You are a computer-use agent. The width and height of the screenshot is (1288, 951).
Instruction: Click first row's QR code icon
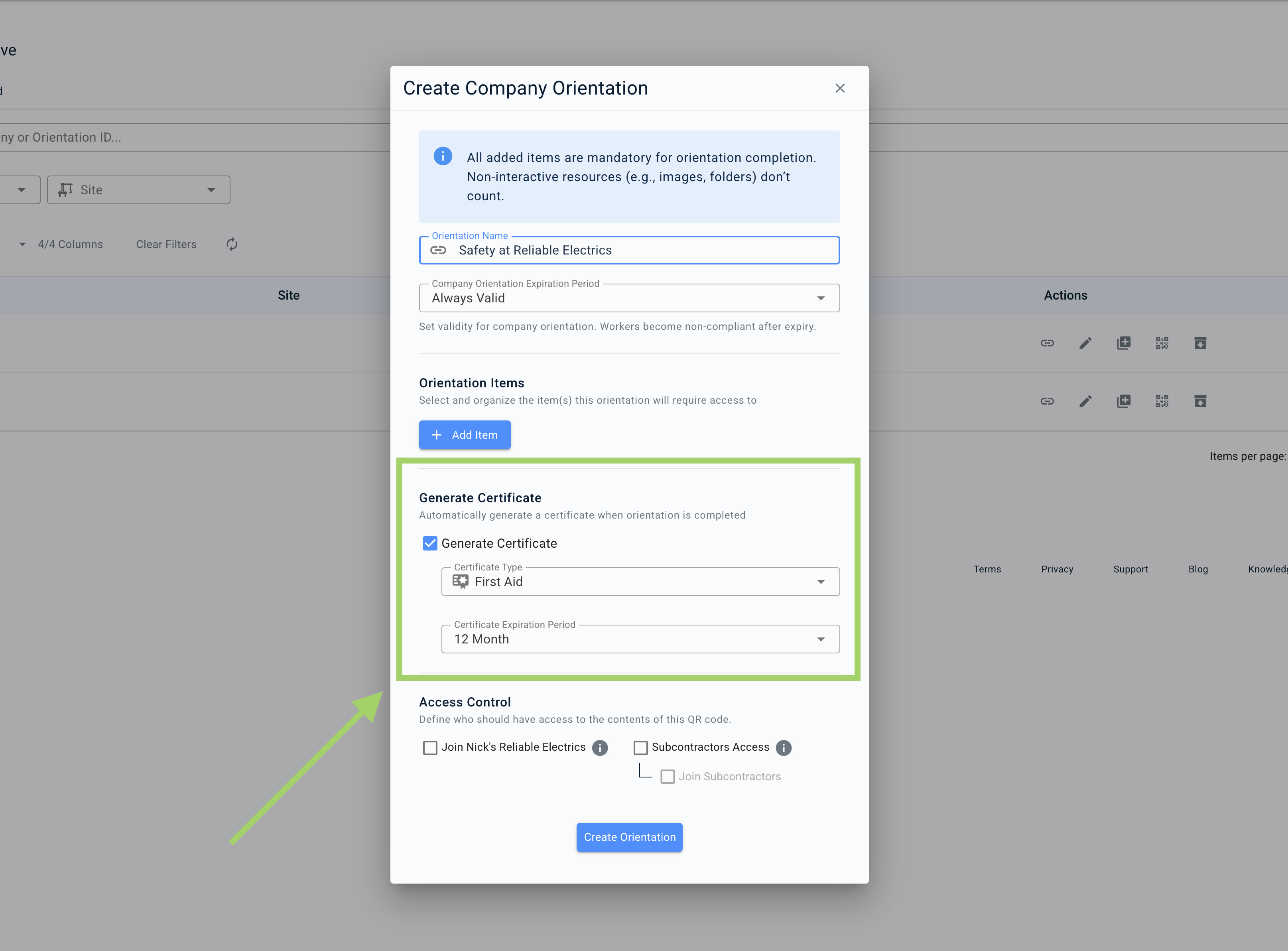[1161, 343]
